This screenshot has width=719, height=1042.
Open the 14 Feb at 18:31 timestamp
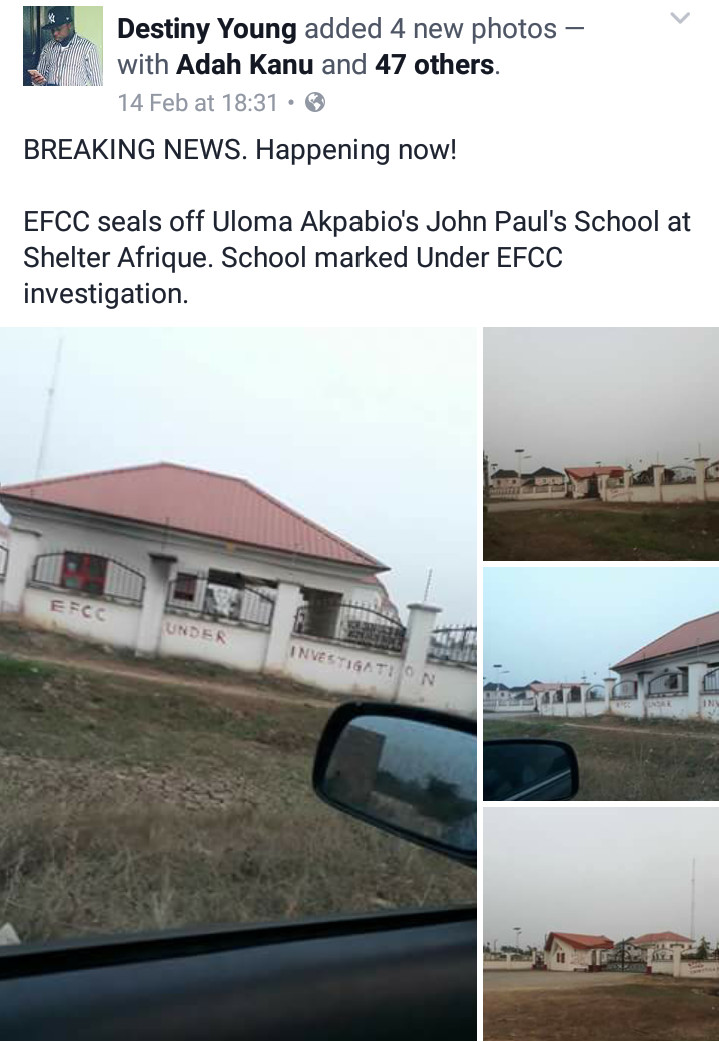pos(197,103)
